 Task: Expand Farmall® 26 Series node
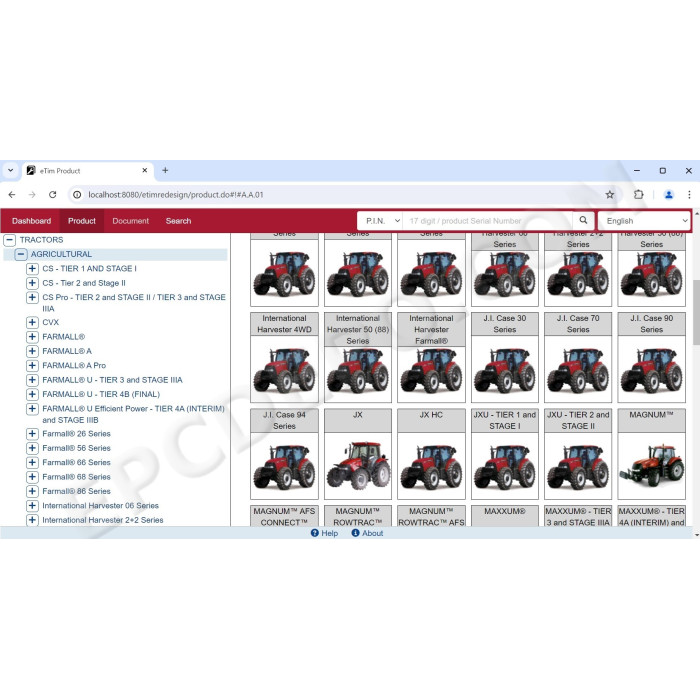(32, 433)
